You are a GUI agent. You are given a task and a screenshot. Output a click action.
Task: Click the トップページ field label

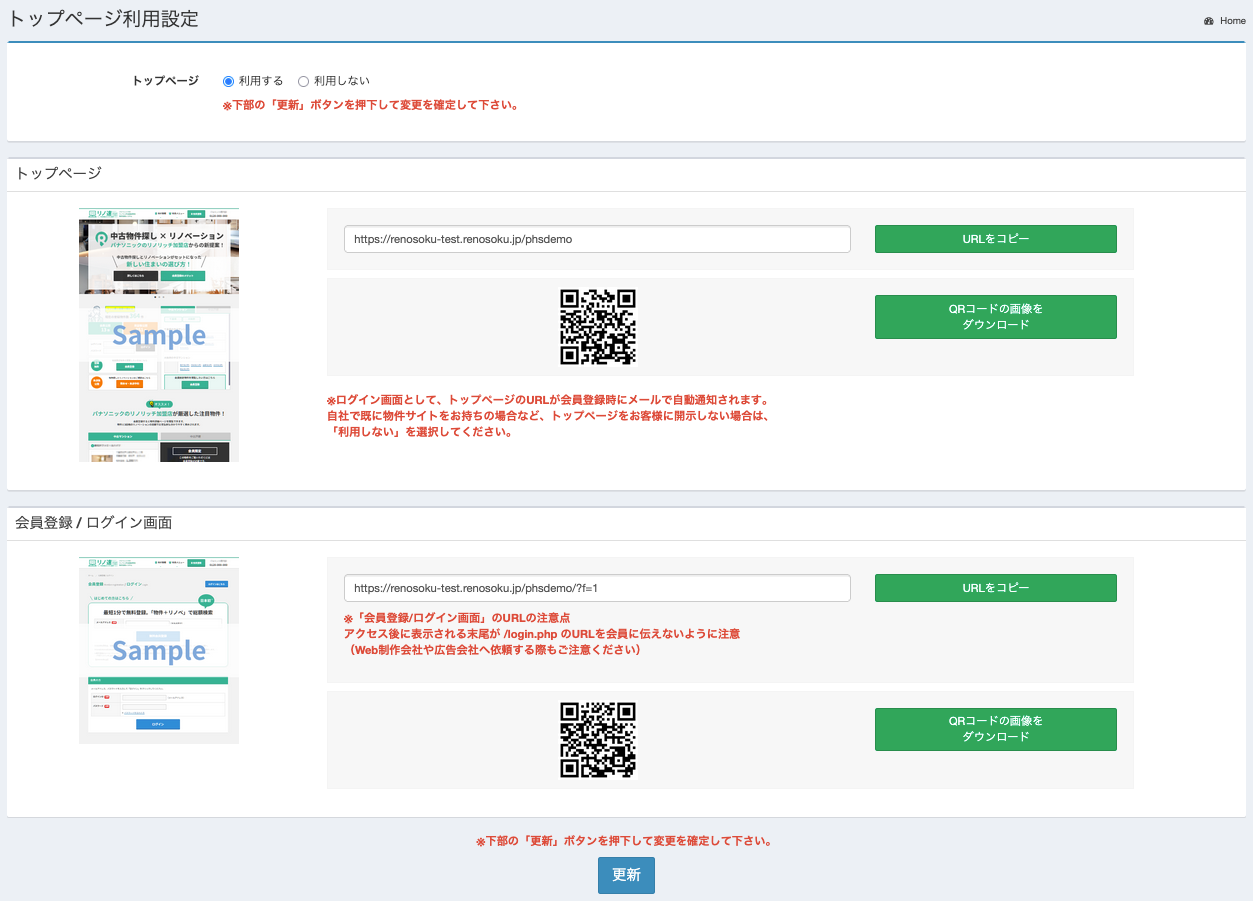[166, 81]
